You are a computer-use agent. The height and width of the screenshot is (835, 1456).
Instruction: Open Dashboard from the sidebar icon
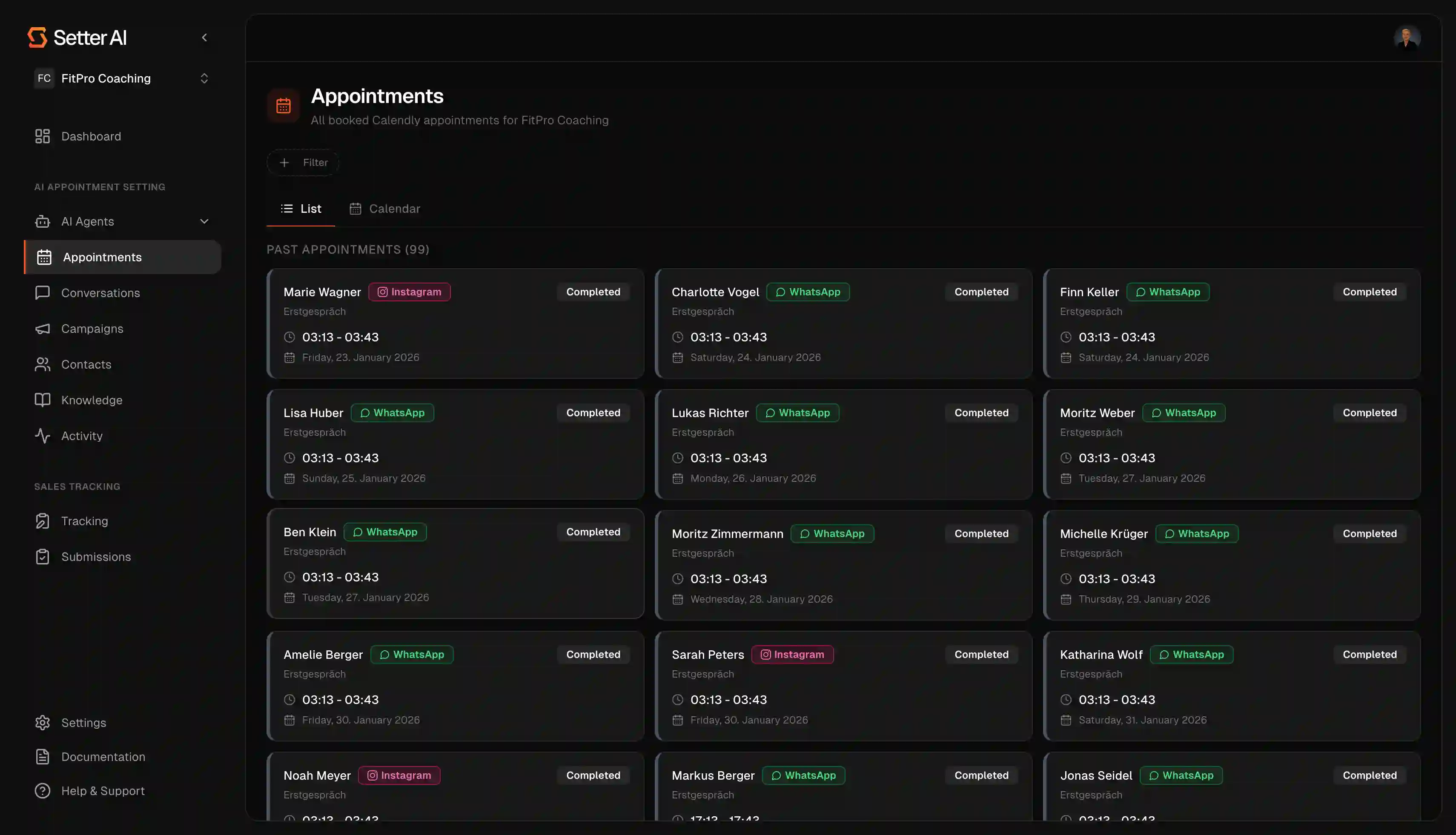pyautogui.click(x=43, y=137)
